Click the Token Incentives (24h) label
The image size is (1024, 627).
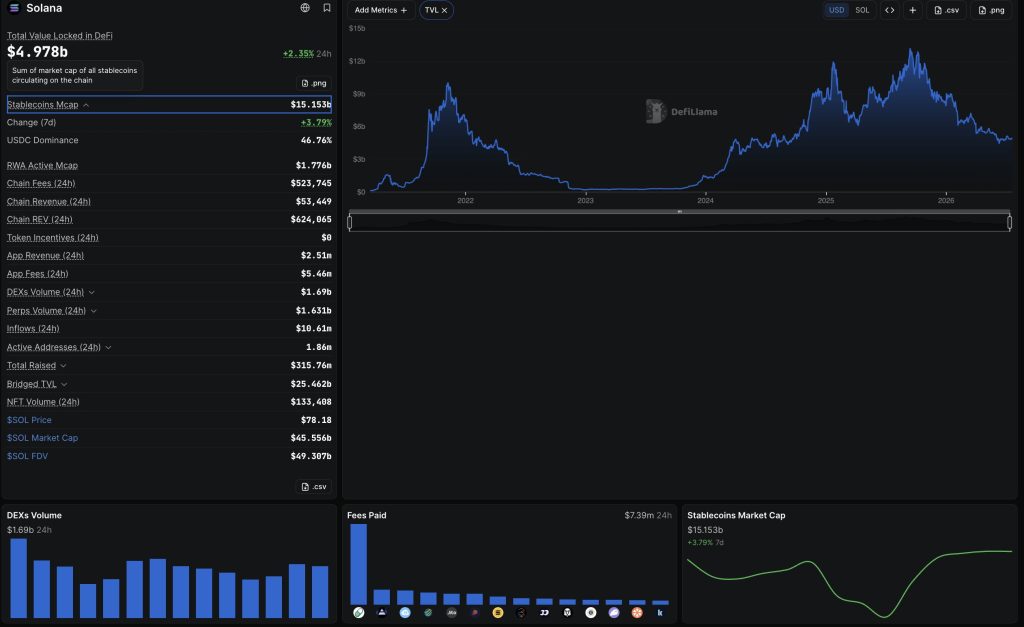point(53,238)
